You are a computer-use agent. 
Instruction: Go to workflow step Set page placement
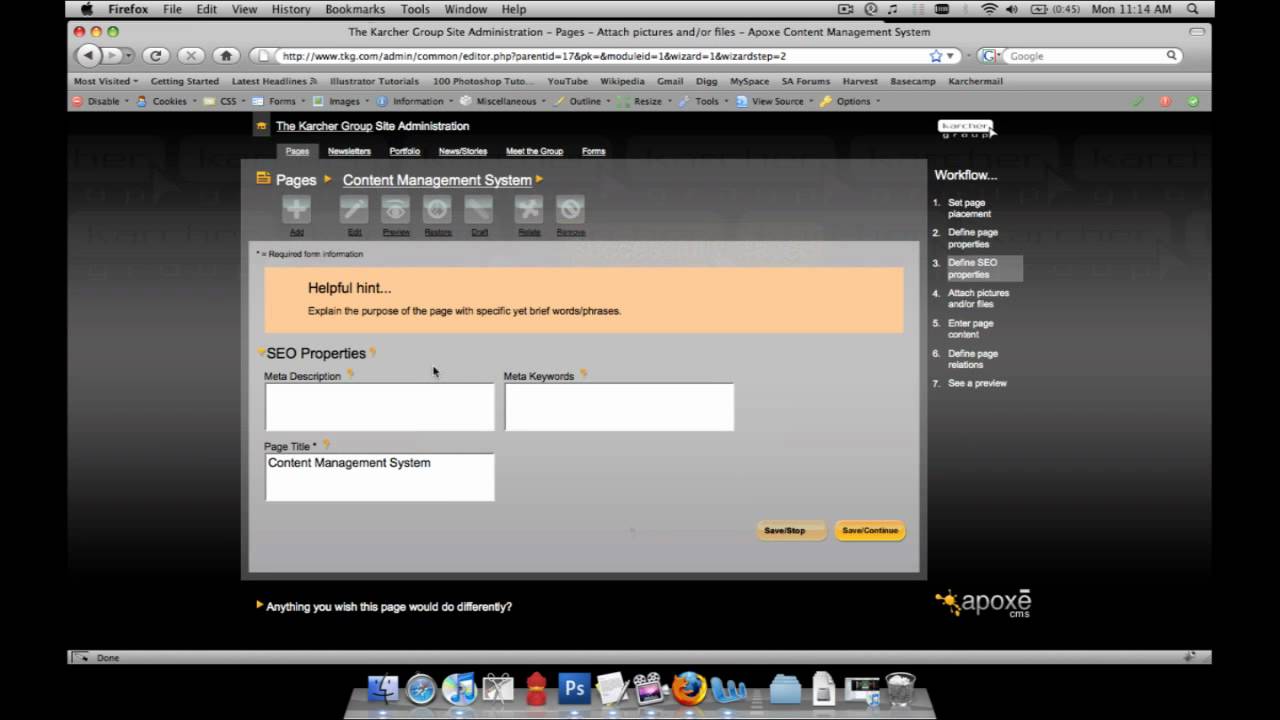969,208
